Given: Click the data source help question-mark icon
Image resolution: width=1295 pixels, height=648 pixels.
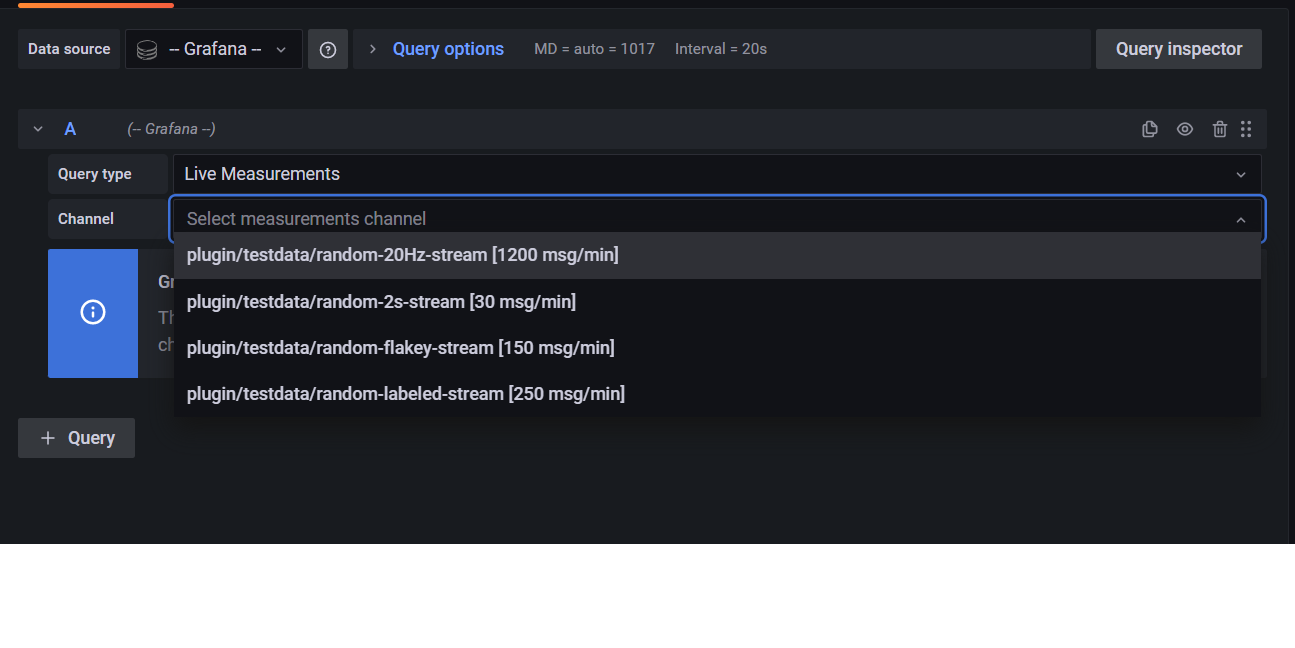Looking at the screenshot, I should coord(328,49).
